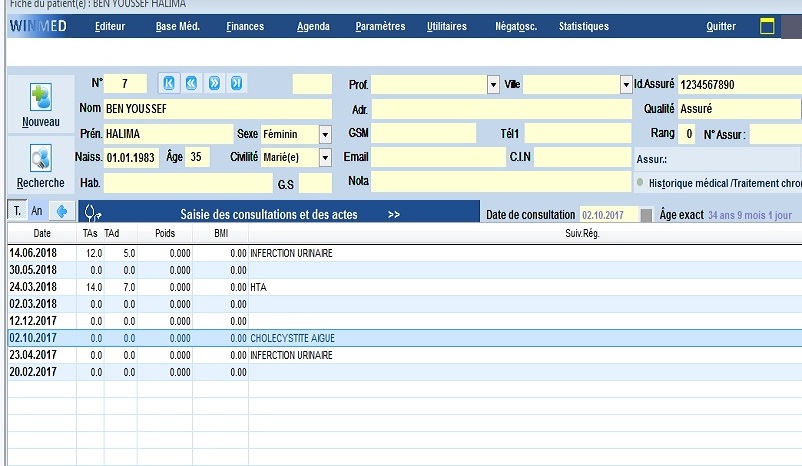Click the Nouveau patient icon
Viewport: 802px width, 466px height.
tap(40, 98)
